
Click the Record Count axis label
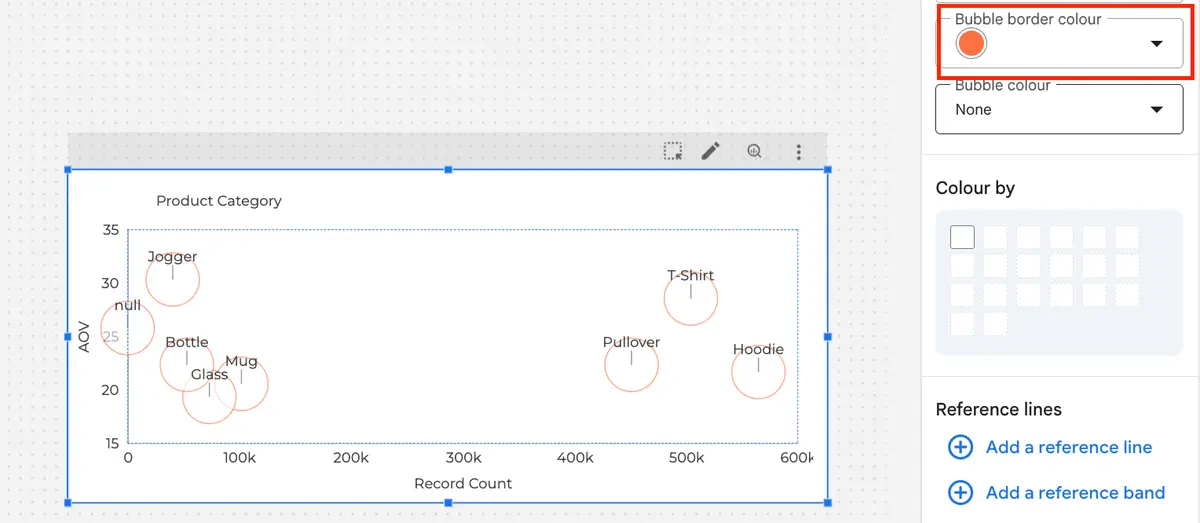click(x=463, y=483)
